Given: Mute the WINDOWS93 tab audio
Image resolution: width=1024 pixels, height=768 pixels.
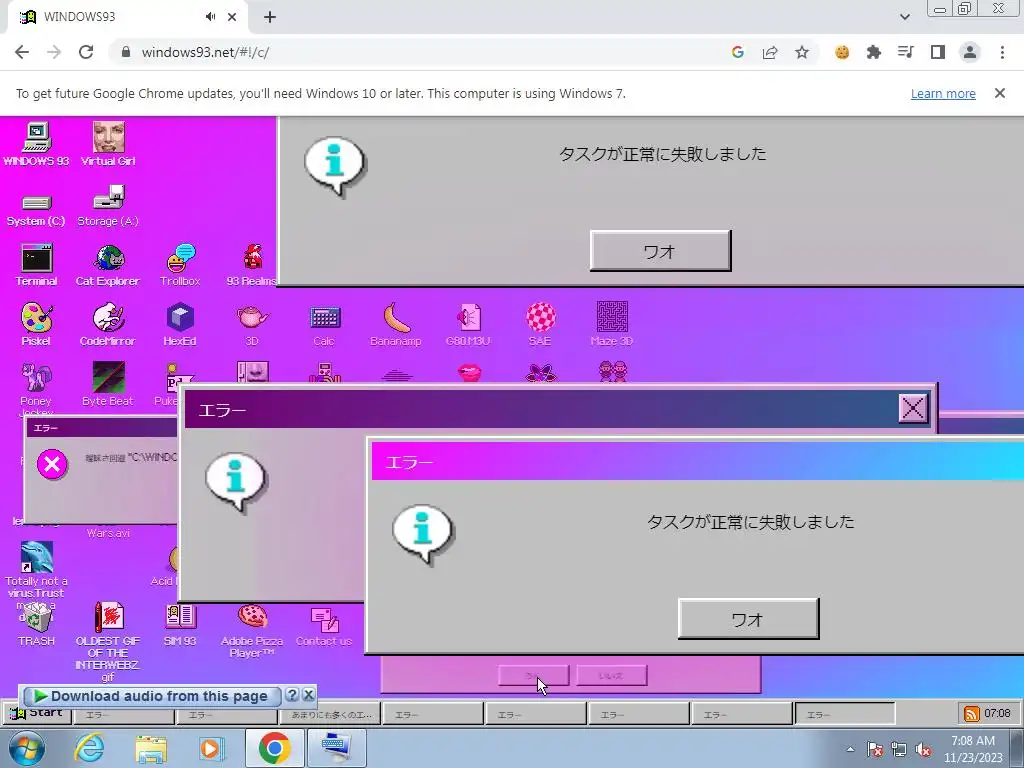Looking at the screenshot, I should pos(210,17).
